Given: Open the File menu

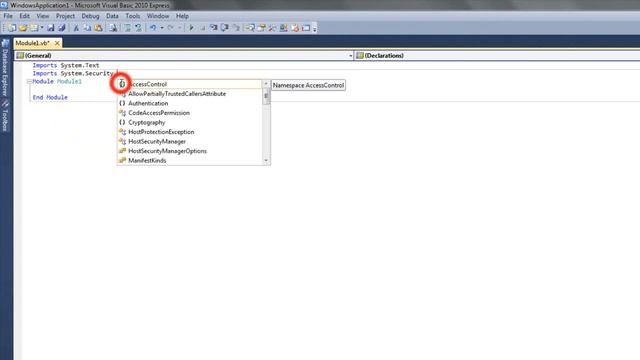Looking at the screenshot, I should click(x=8, y=16).
